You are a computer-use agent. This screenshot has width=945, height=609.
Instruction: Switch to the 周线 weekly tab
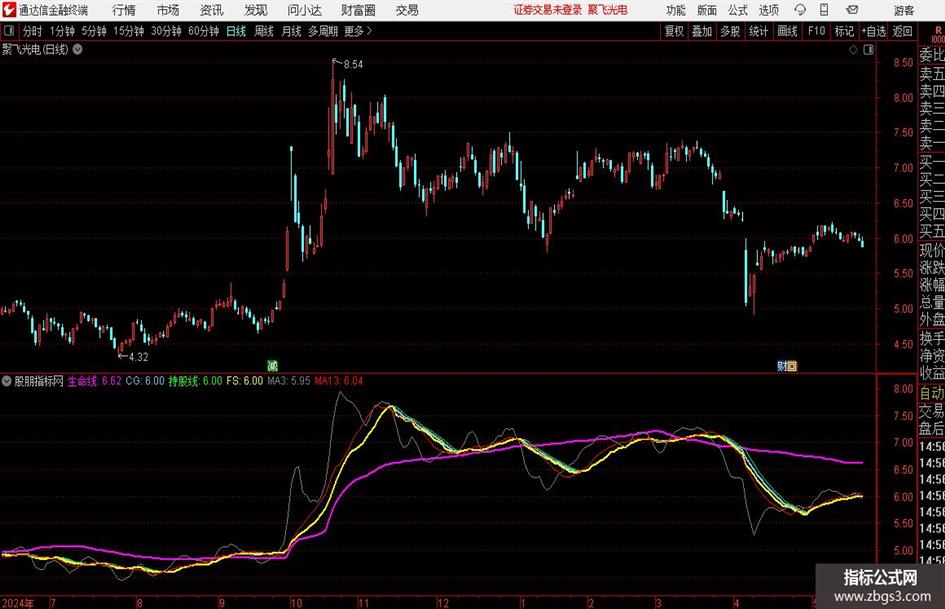[x=263, y=31]
